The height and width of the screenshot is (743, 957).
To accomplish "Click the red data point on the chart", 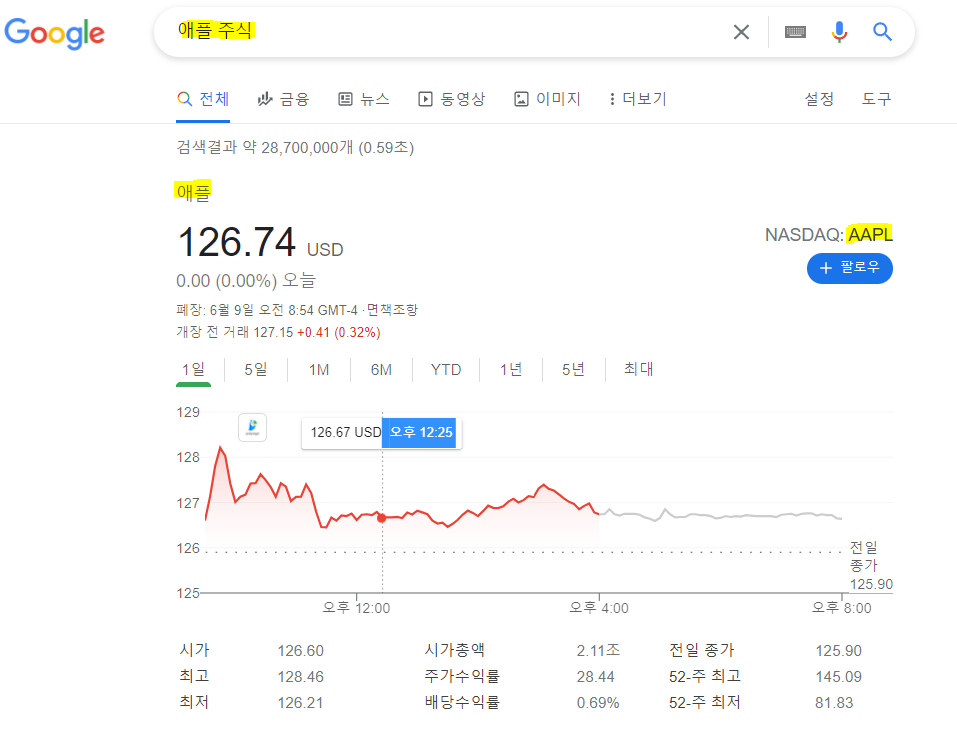I will click(381, 518).
